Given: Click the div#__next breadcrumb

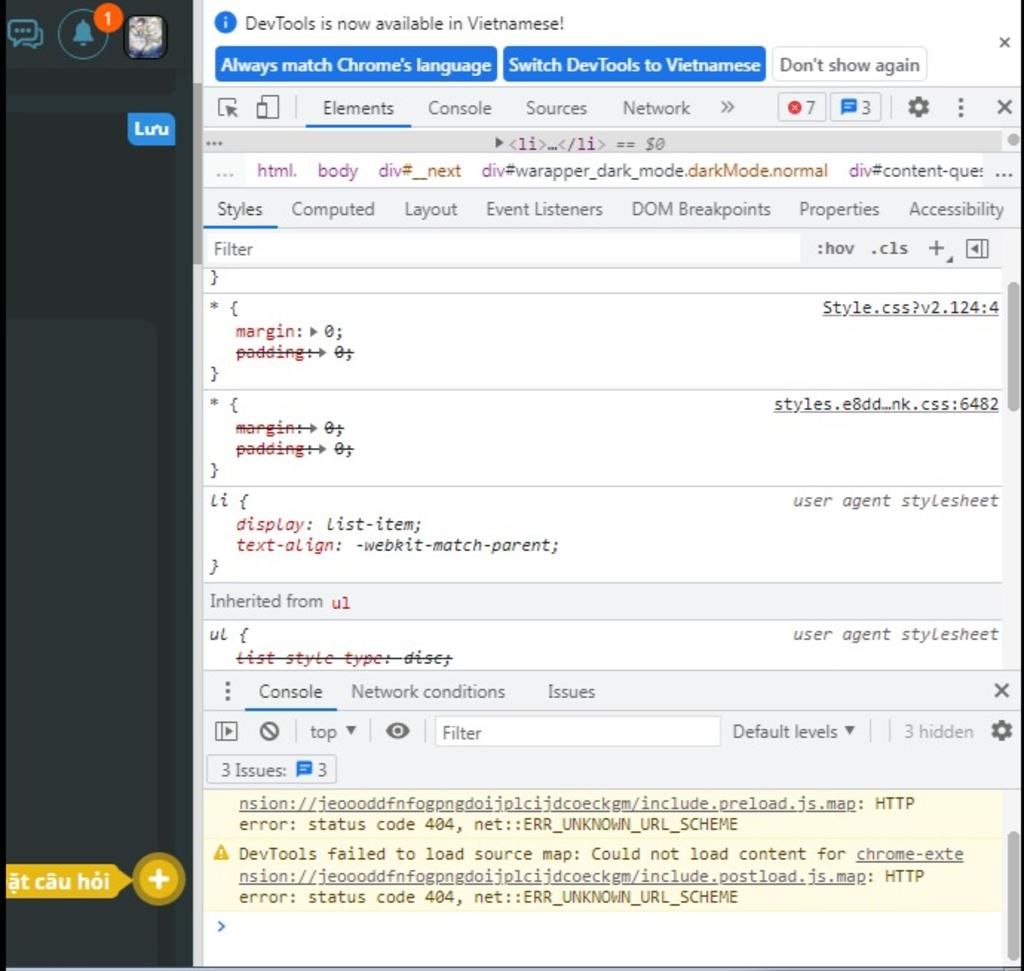Looking at the screenshot, I should point(419,171).
